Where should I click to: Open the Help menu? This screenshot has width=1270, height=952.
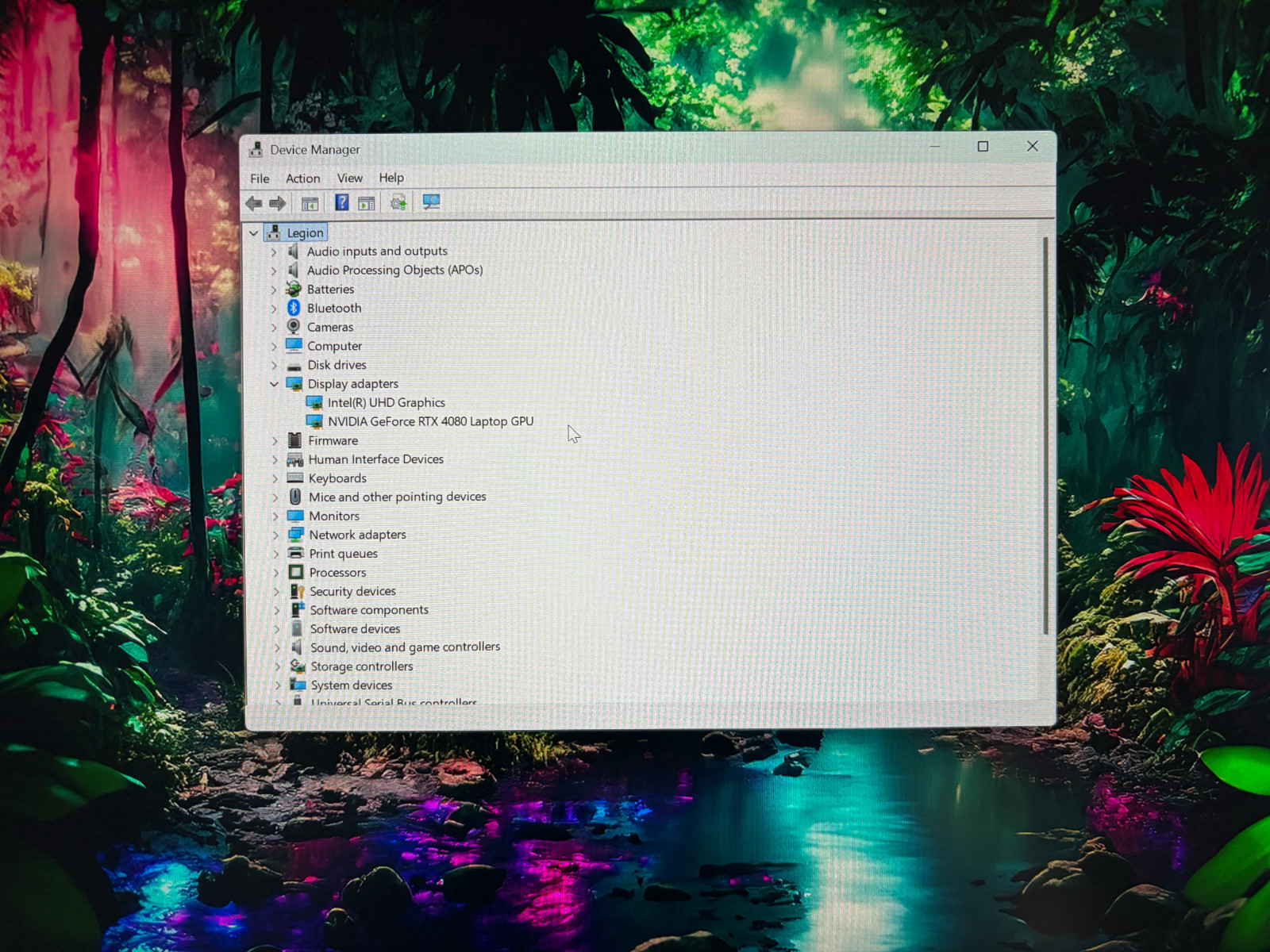[391, 178]
